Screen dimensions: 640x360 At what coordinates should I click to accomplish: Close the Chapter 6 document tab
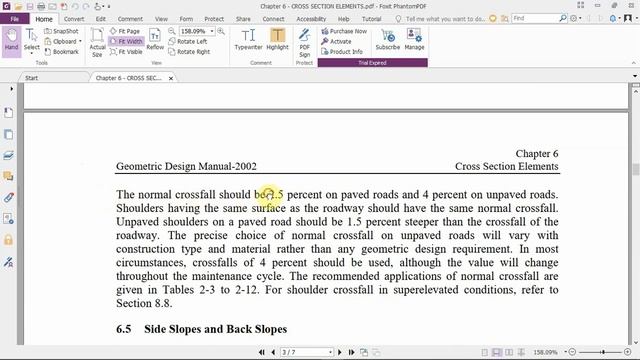click(171, 78)
